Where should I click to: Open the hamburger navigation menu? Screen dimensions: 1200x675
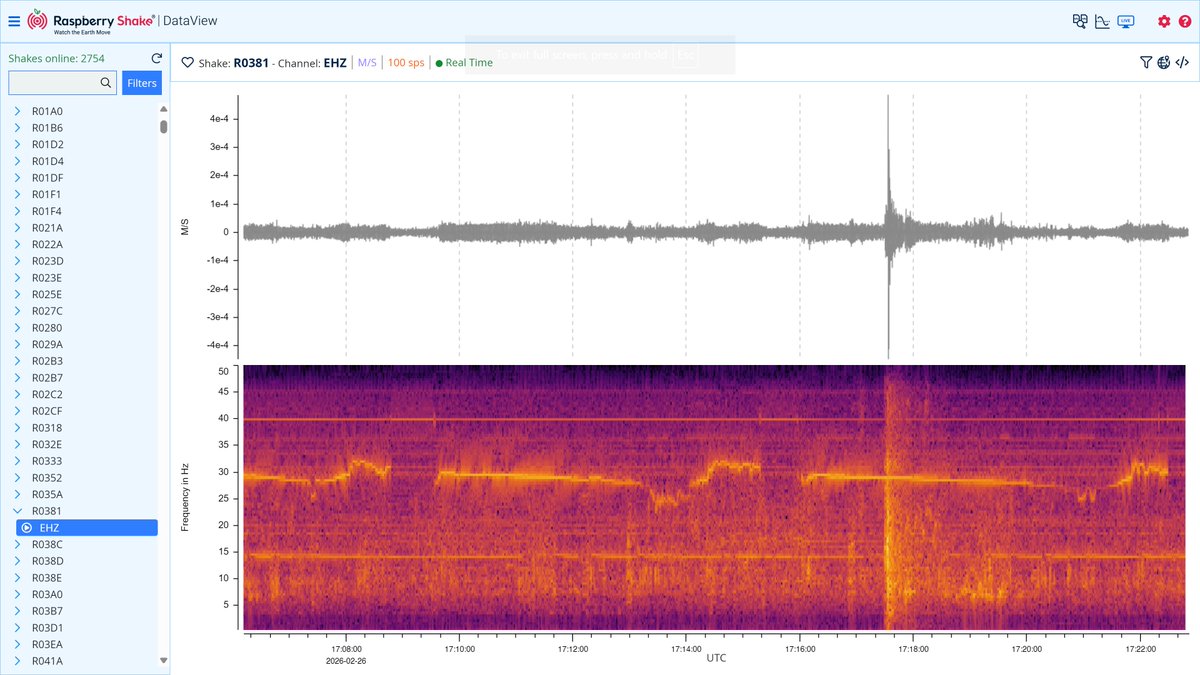[14, 20]
